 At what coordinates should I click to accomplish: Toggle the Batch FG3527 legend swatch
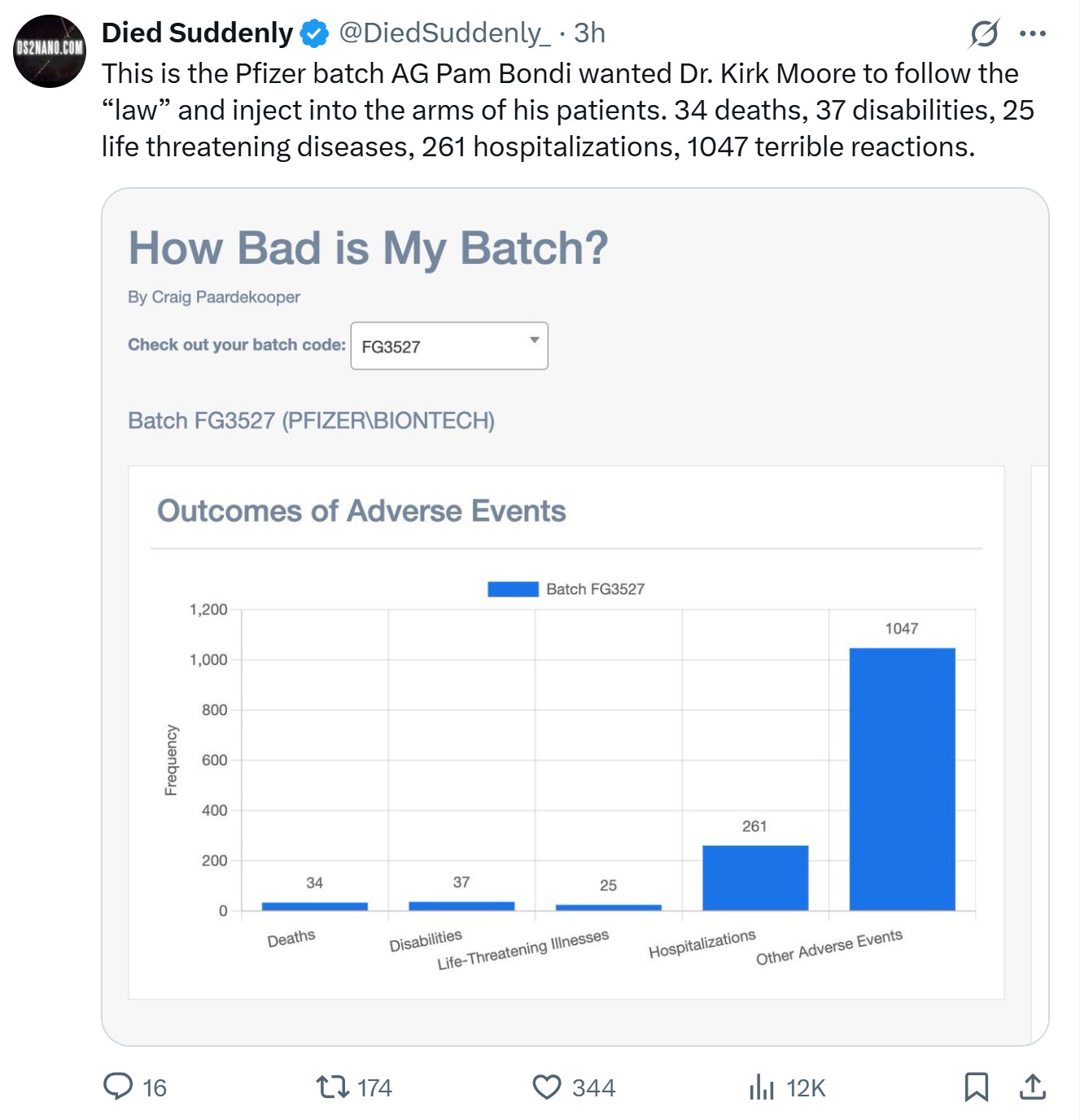[x=513, y=589]
